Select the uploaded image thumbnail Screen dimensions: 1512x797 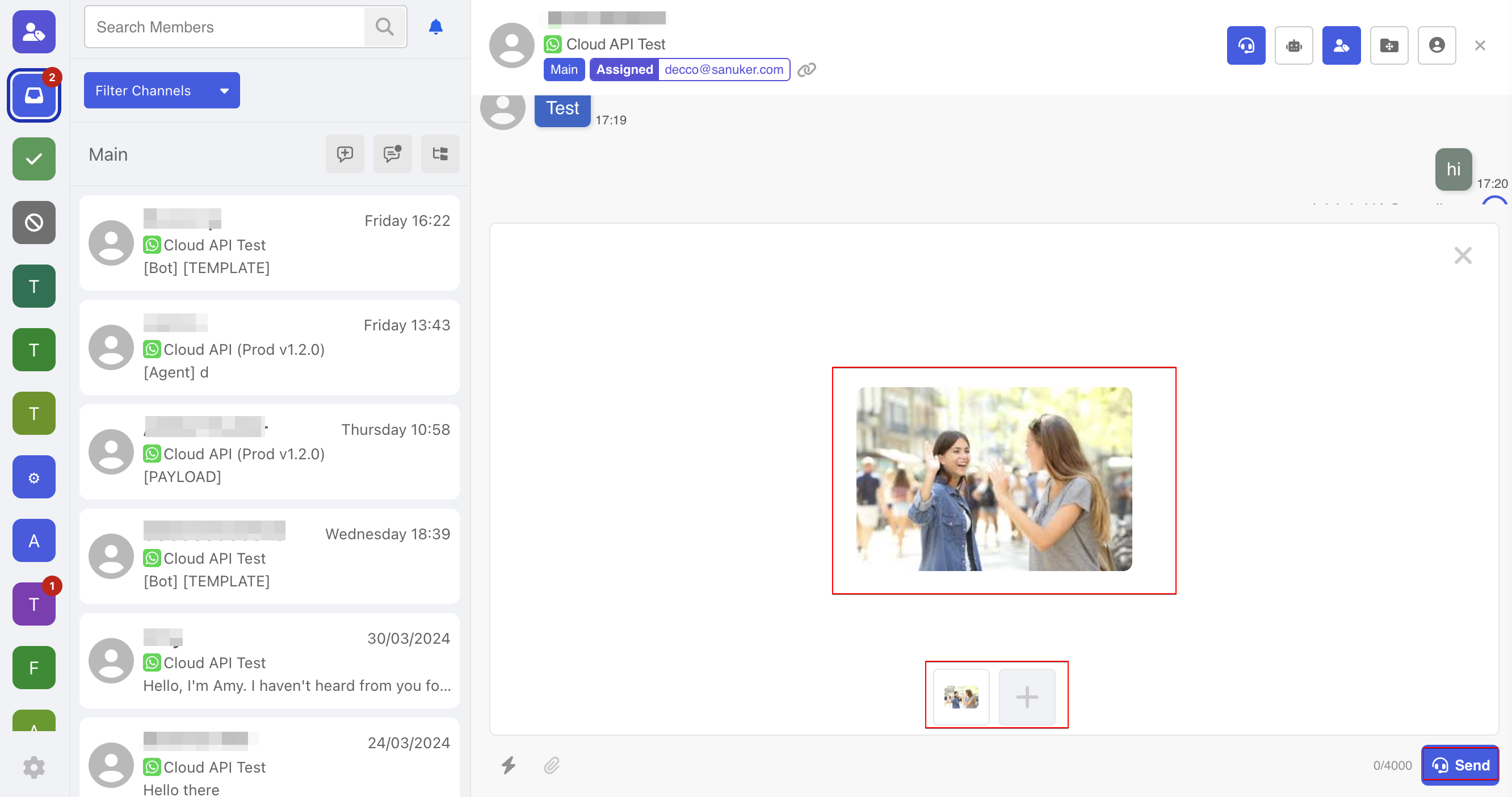tap(961, 697)
